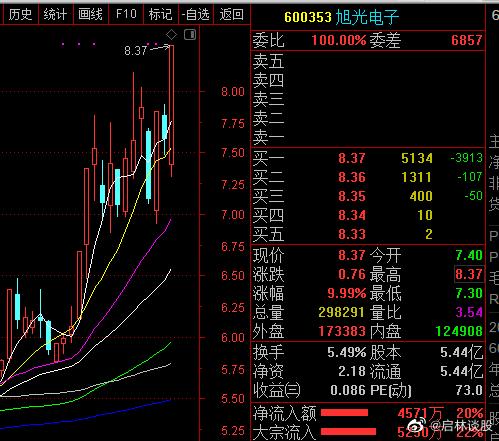Screen dimensions: 499x441
Task: Click the 委差 value 6857
Action: 467,40
